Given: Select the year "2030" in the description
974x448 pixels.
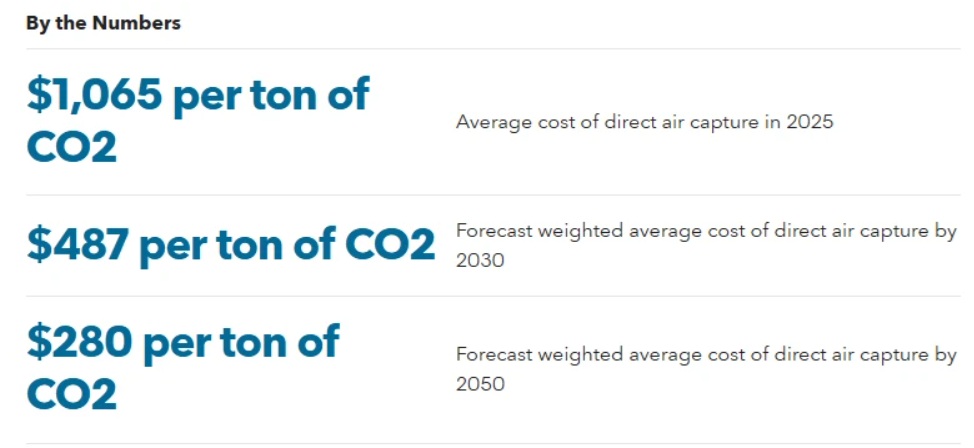Looking at the screenshot, I should point(480,261).
